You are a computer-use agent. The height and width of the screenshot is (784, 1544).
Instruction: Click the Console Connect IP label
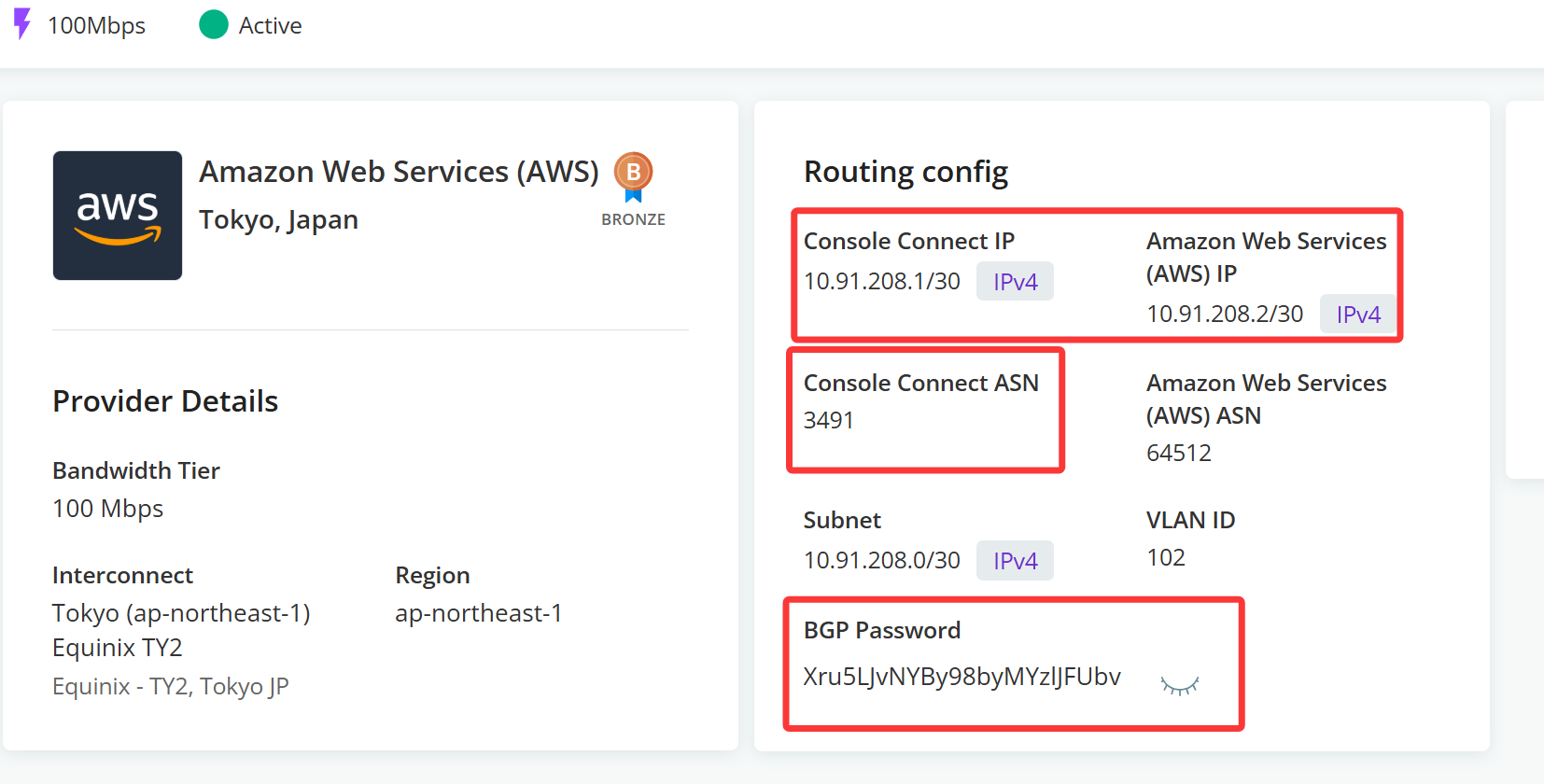click(x=909, y=241)
